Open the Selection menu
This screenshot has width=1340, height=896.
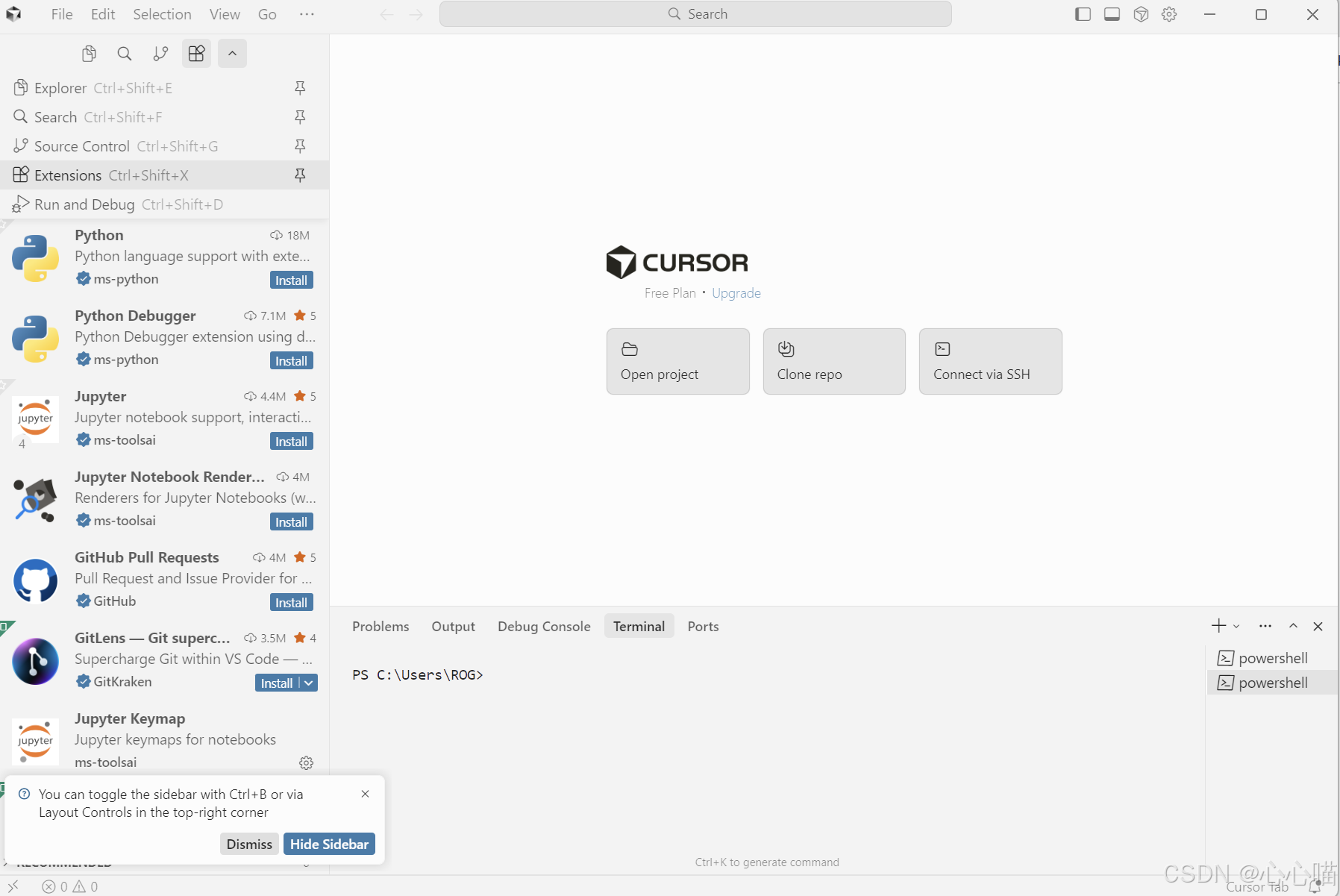point(162,14)
